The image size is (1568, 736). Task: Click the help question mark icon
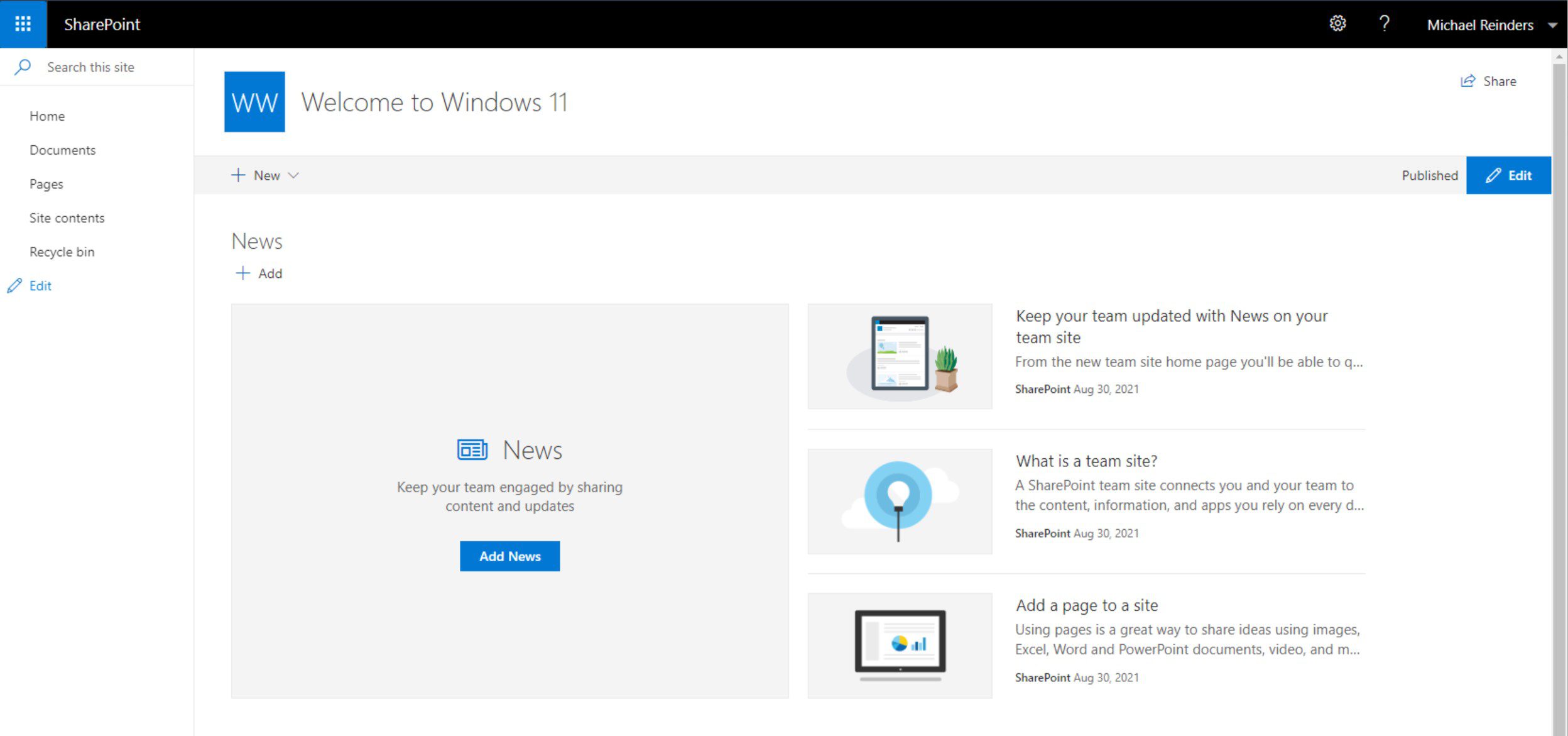click(x=1384, y=24)
